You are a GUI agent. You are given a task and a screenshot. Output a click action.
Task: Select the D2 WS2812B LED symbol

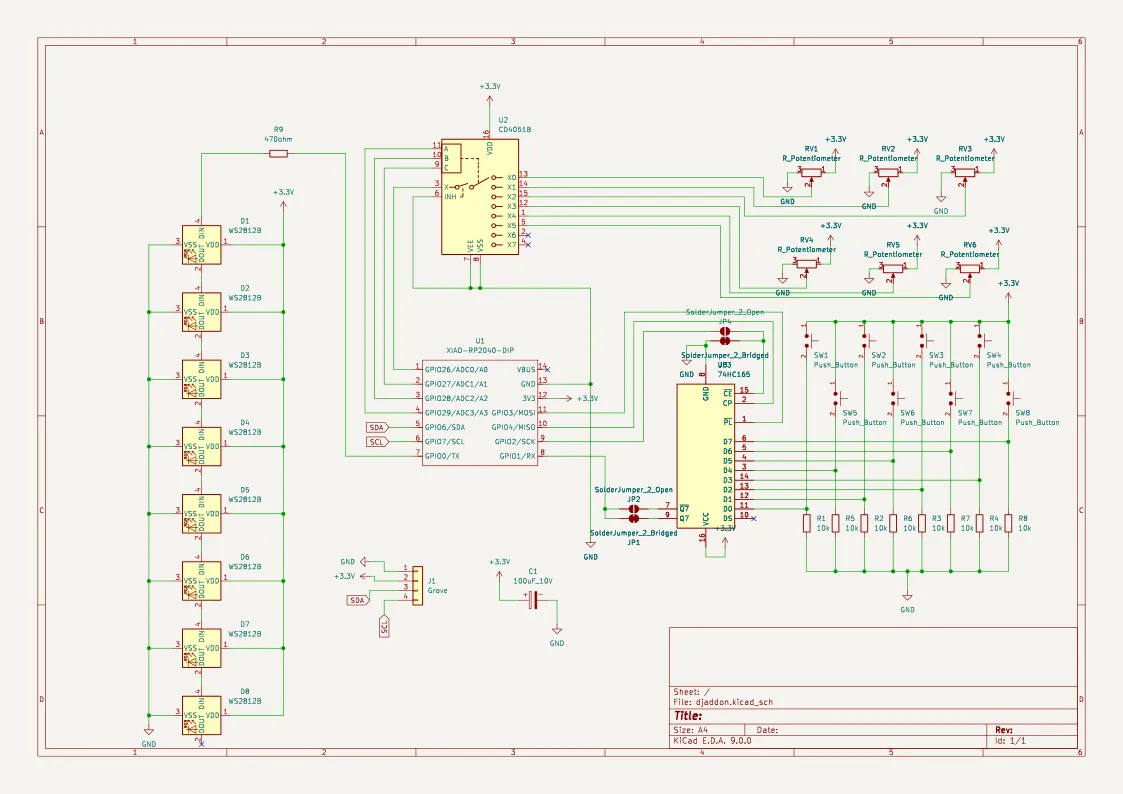(201, 312)
